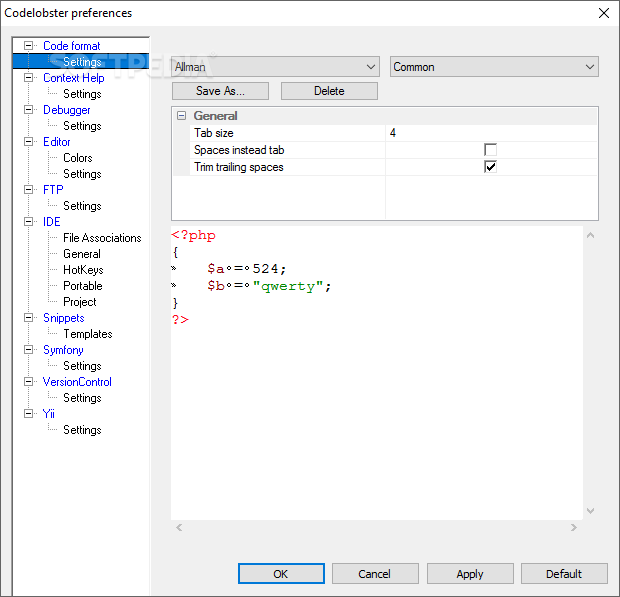Click preview scroll down arrow
620x597 pixels.
tap(591, 511)
